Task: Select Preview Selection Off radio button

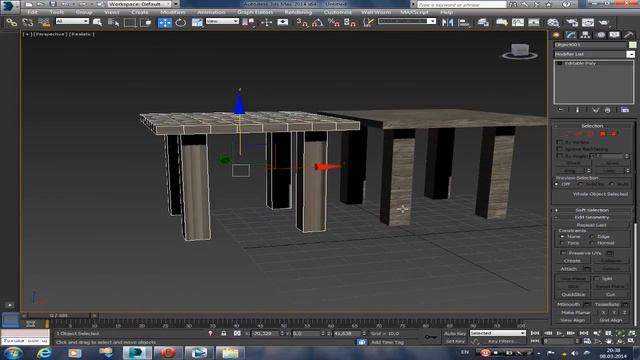Action: [x=557, y=184]
